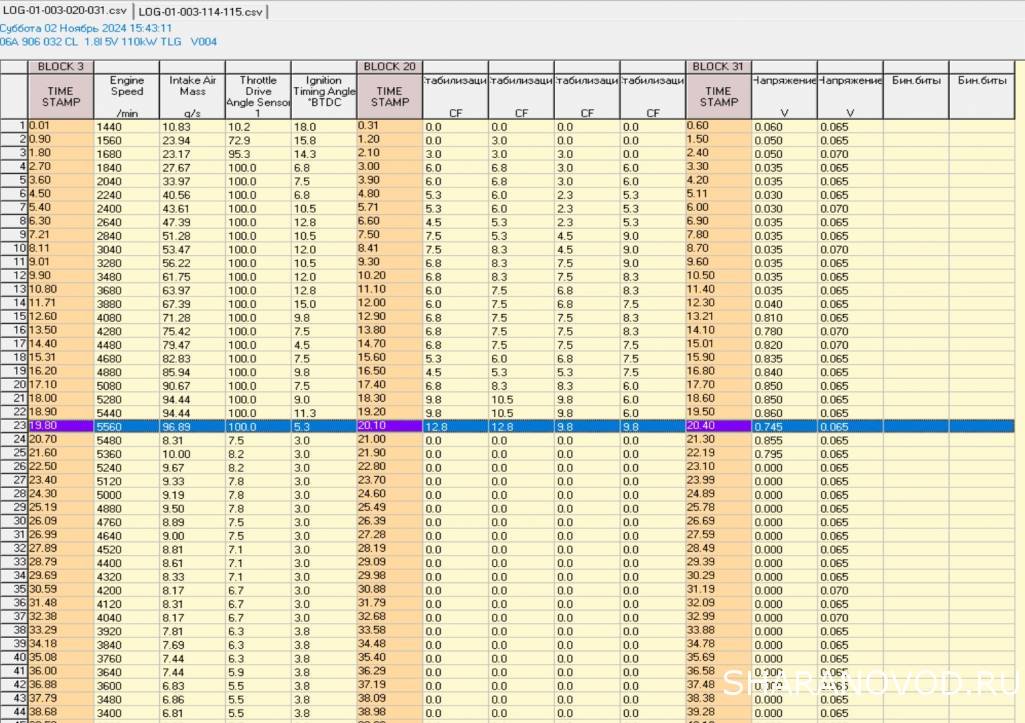Click the BLOCK 3 group header
The image size is (1025, 723).
[x=60, y=66]
